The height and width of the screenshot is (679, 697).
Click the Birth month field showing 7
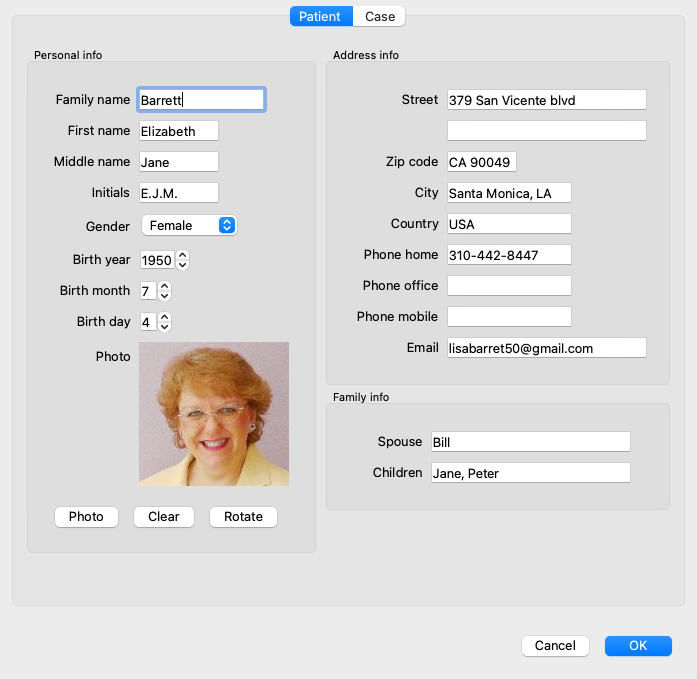pyautogui.click(x=148, y=291)
